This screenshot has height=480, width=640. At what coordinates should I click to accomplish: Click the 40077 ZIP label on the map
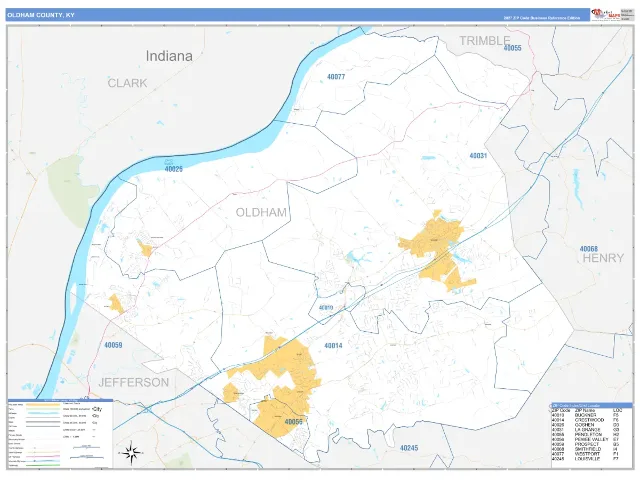336,77
